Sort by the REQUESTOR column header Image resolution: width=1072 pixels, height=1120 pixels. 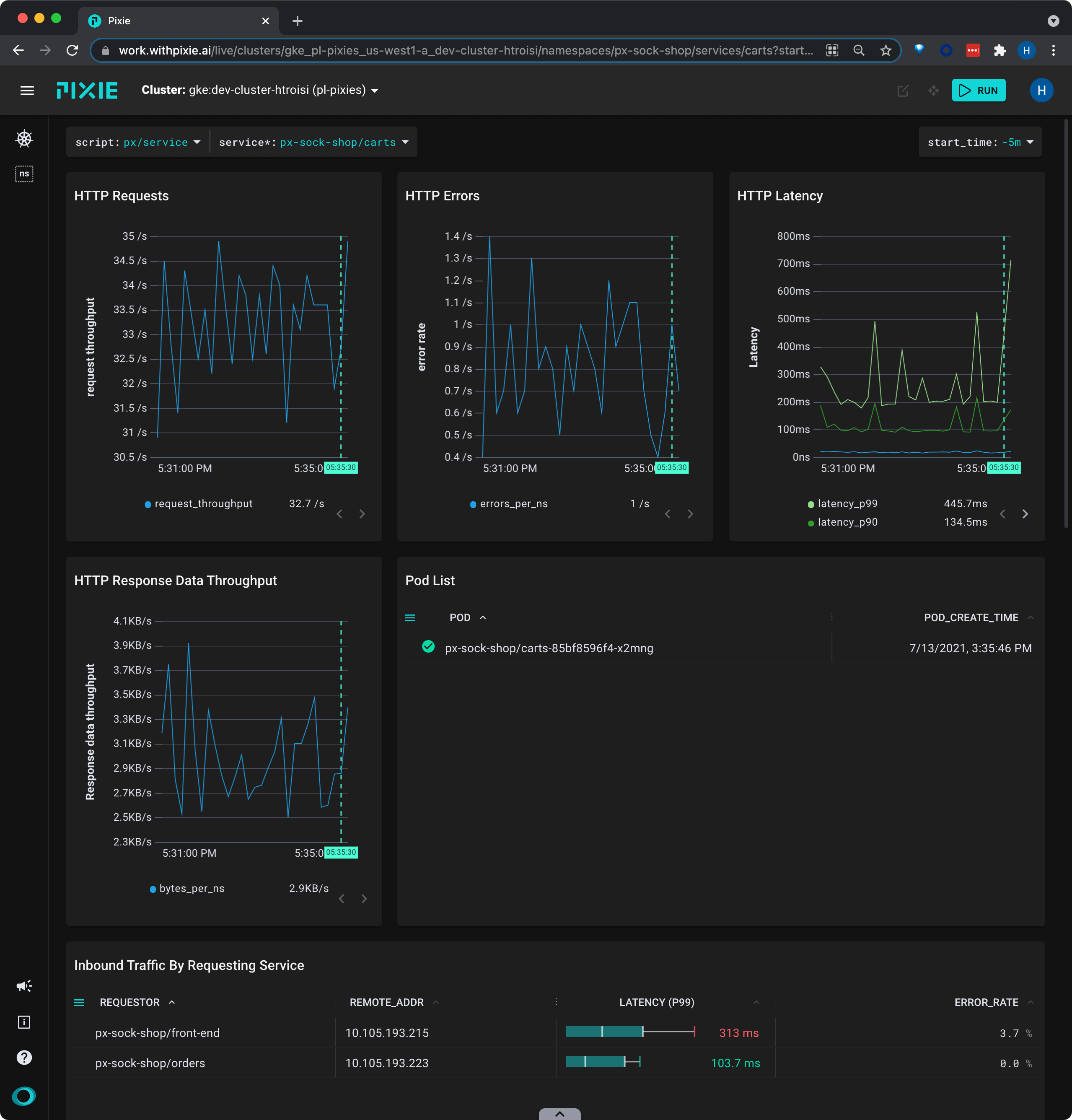pyautogui.click(x=130, y=1002)
